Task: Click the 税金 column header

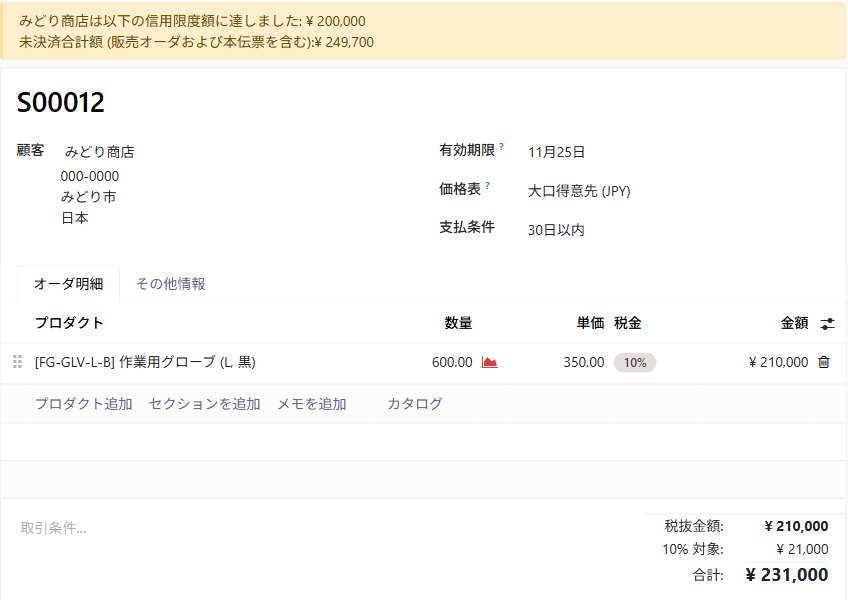Action: click(628, 323)
